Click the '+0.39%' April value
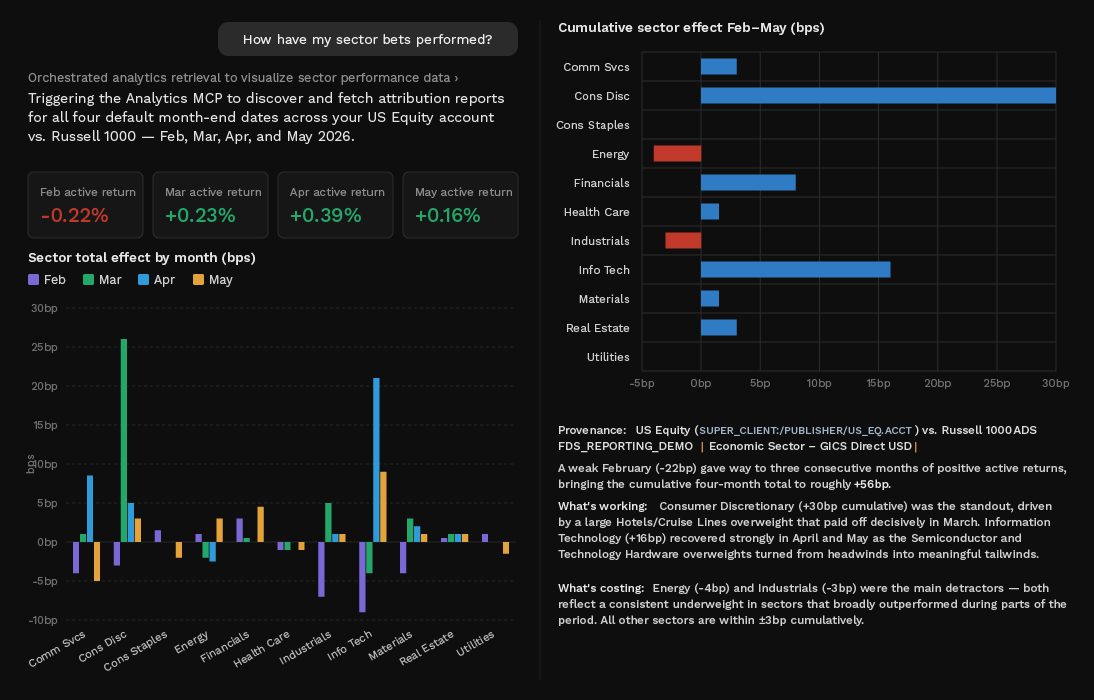 click(326, 216)
